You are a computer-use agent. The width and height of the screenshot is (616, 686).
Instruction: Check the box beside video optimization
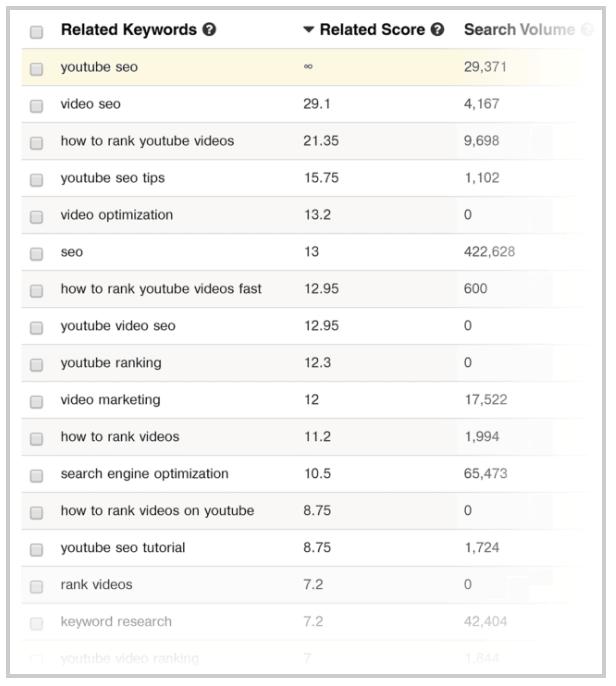[36, 217]
